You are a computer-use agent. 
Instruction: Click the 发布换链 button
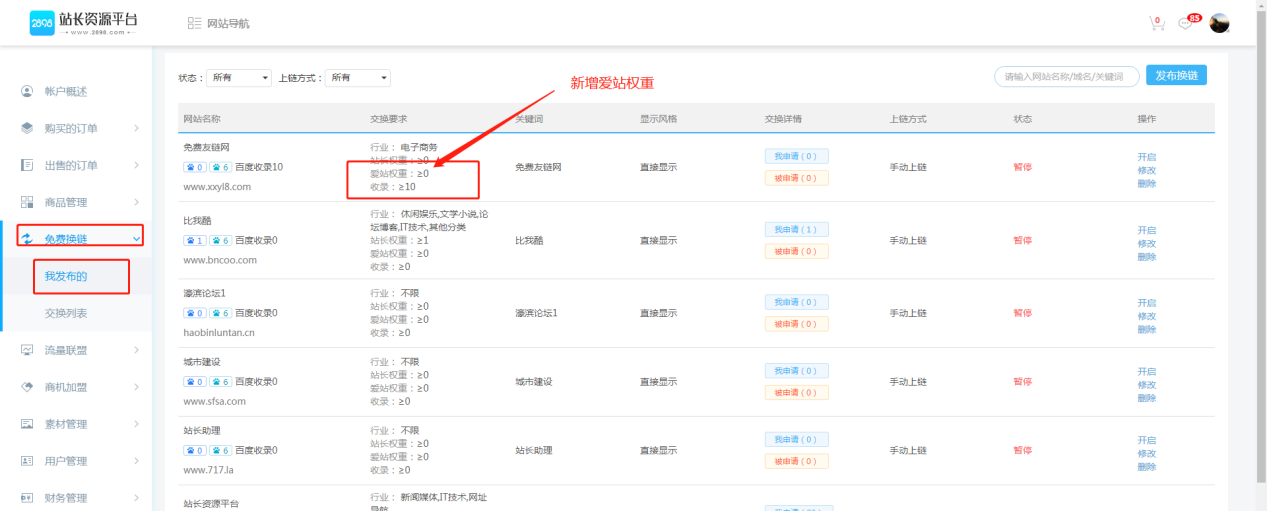pos(1175,76)
